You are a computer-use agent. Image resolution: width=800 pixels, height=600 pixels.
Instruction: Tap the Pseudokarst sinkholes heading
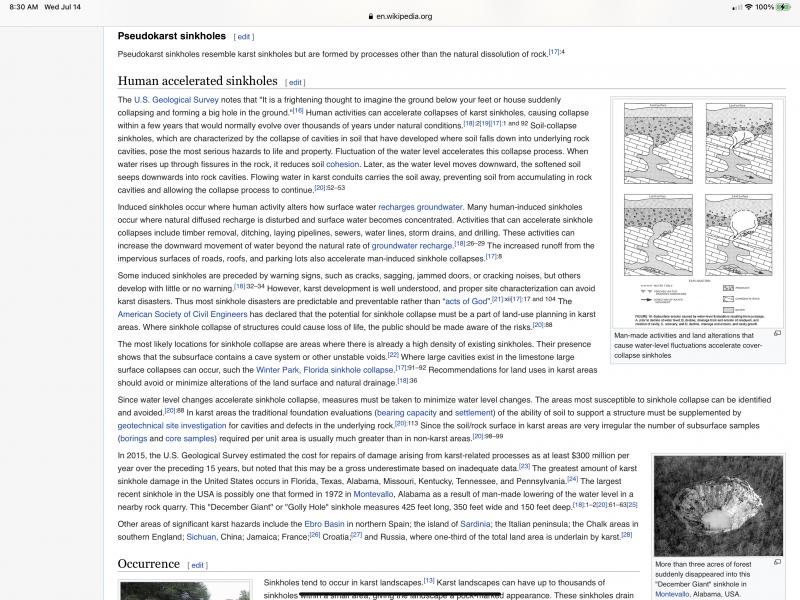(x=171, y=36)
